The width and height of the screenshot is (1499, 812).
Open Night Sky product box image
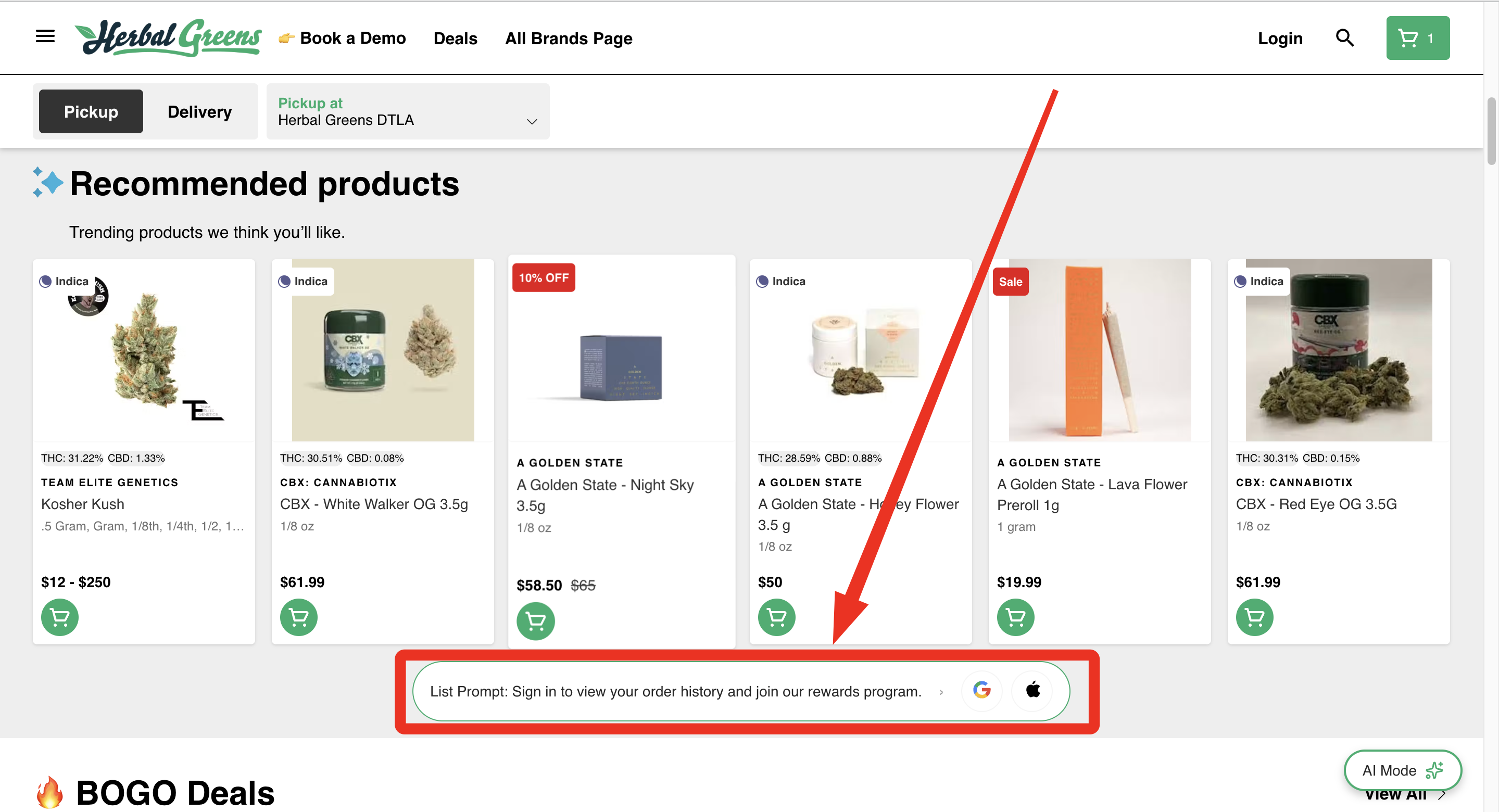coord(621,367)
